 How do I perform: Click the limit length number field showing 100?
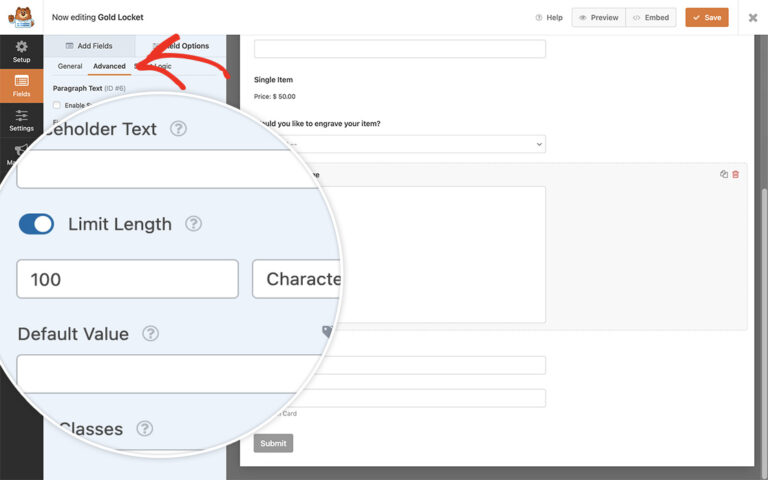[x=127, y=279]
